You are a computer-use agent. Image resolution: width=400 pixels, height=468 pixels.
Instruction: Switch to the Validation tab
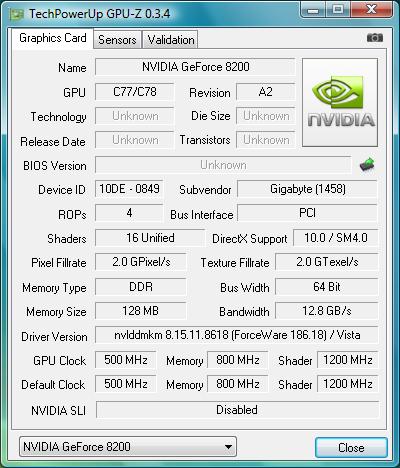click(171, 40)
